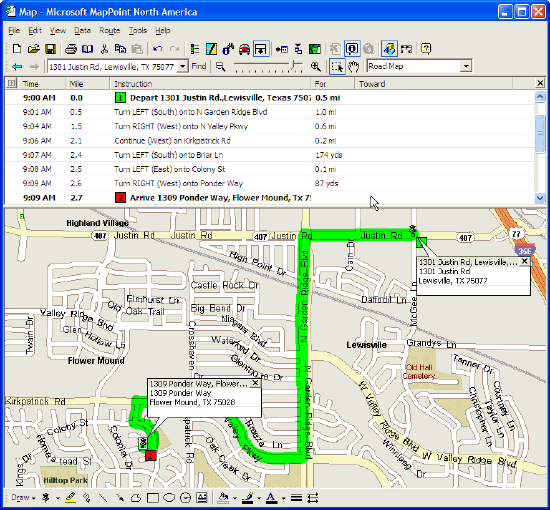Click the Help question mark icon
Image resolution: width=550 pixels, height=510 pixels.
coord(426,49)
